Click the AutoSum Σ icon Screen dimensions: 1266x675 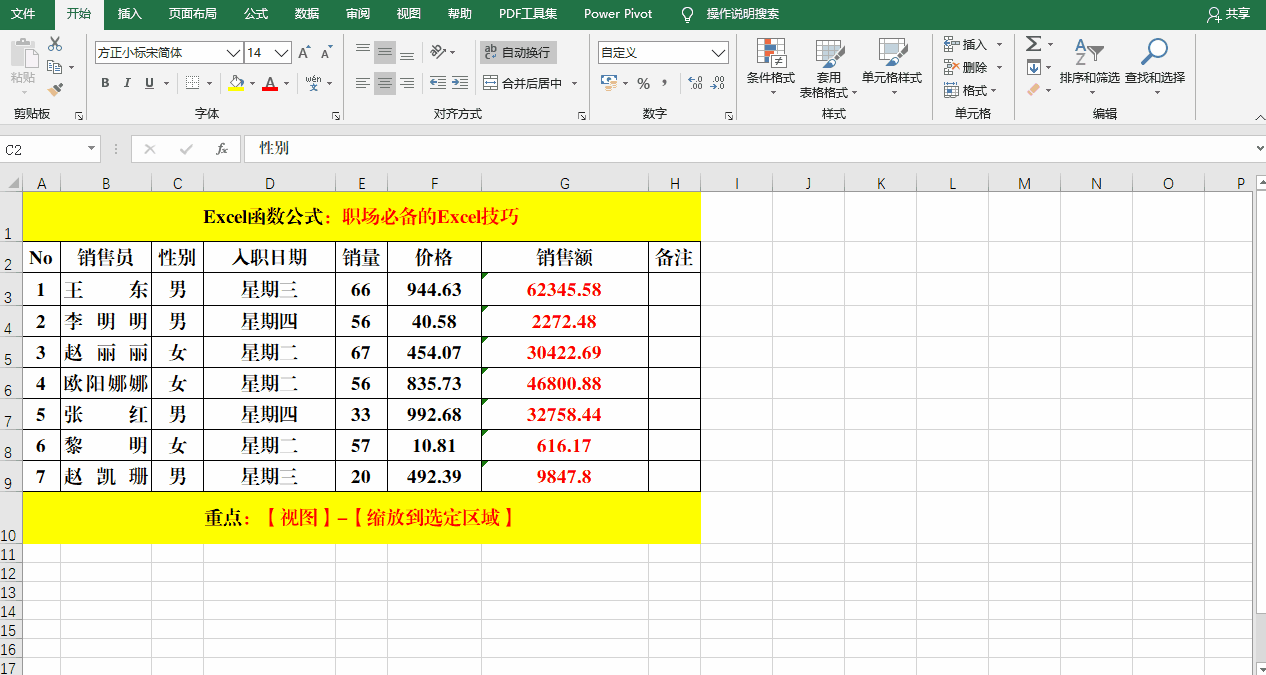tap(1033, 44)
